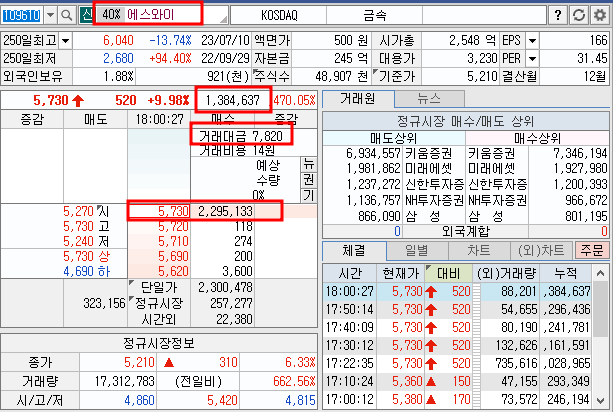Click the 단일가 label
613x412 pixels.
click(159, 288)
